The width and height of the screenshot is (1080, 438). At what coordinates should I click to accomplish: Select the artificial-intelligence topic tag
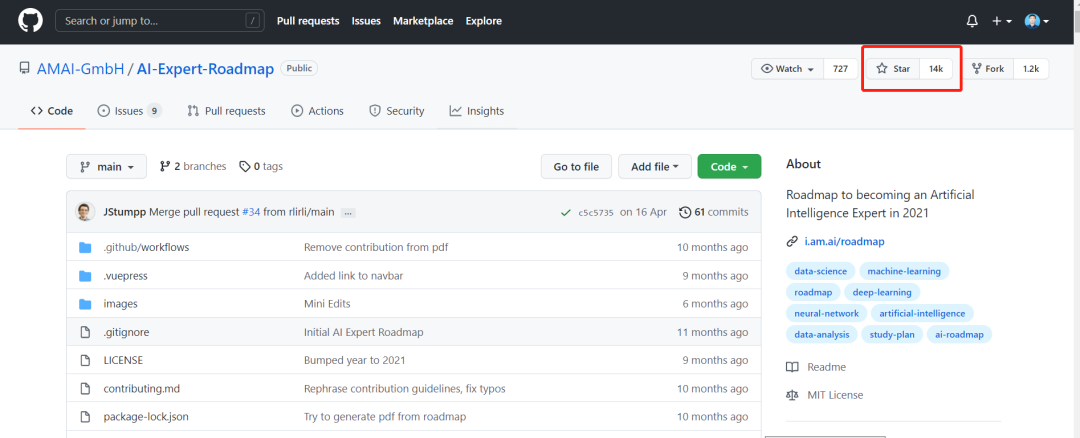922,313
